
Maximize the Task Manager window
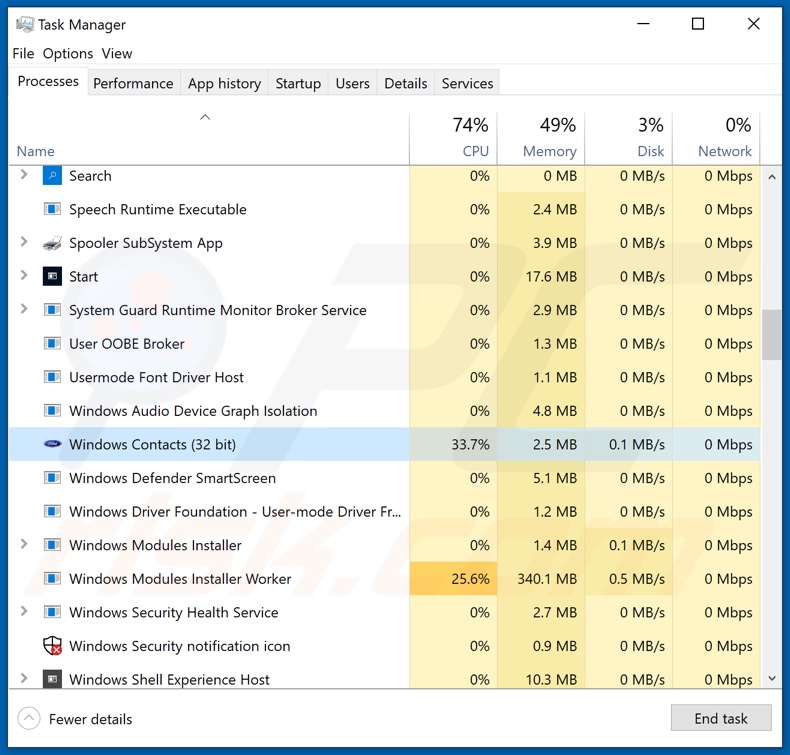(698, 24)
